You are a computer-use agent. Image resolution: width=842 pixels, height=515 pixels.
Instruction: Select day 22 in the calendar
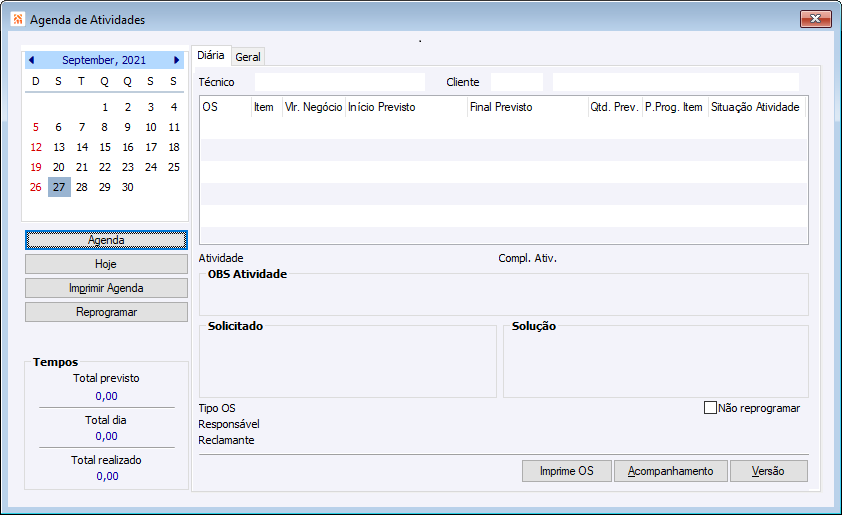(105, 167)
